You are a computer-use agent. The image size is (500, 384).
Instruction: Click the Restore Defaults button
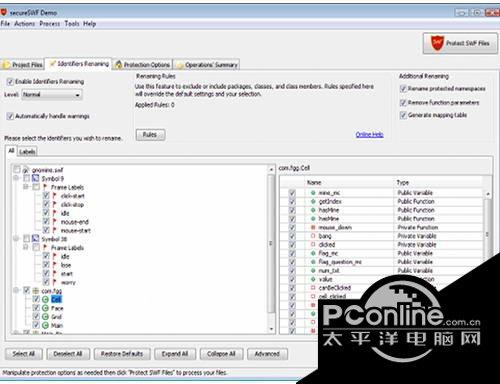click(122, 354)
